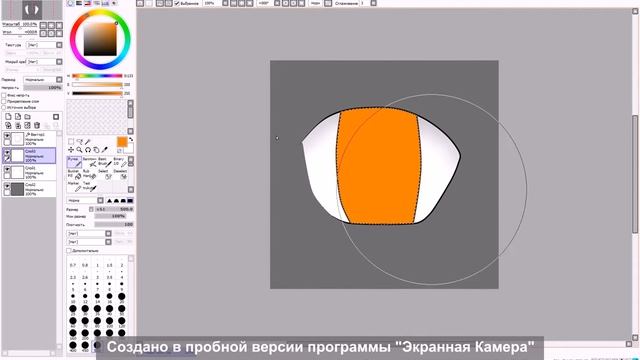Viewport: 640px width, 360px height.
Task: Open the Текстура texture dropdown
Action: (44, 45)
